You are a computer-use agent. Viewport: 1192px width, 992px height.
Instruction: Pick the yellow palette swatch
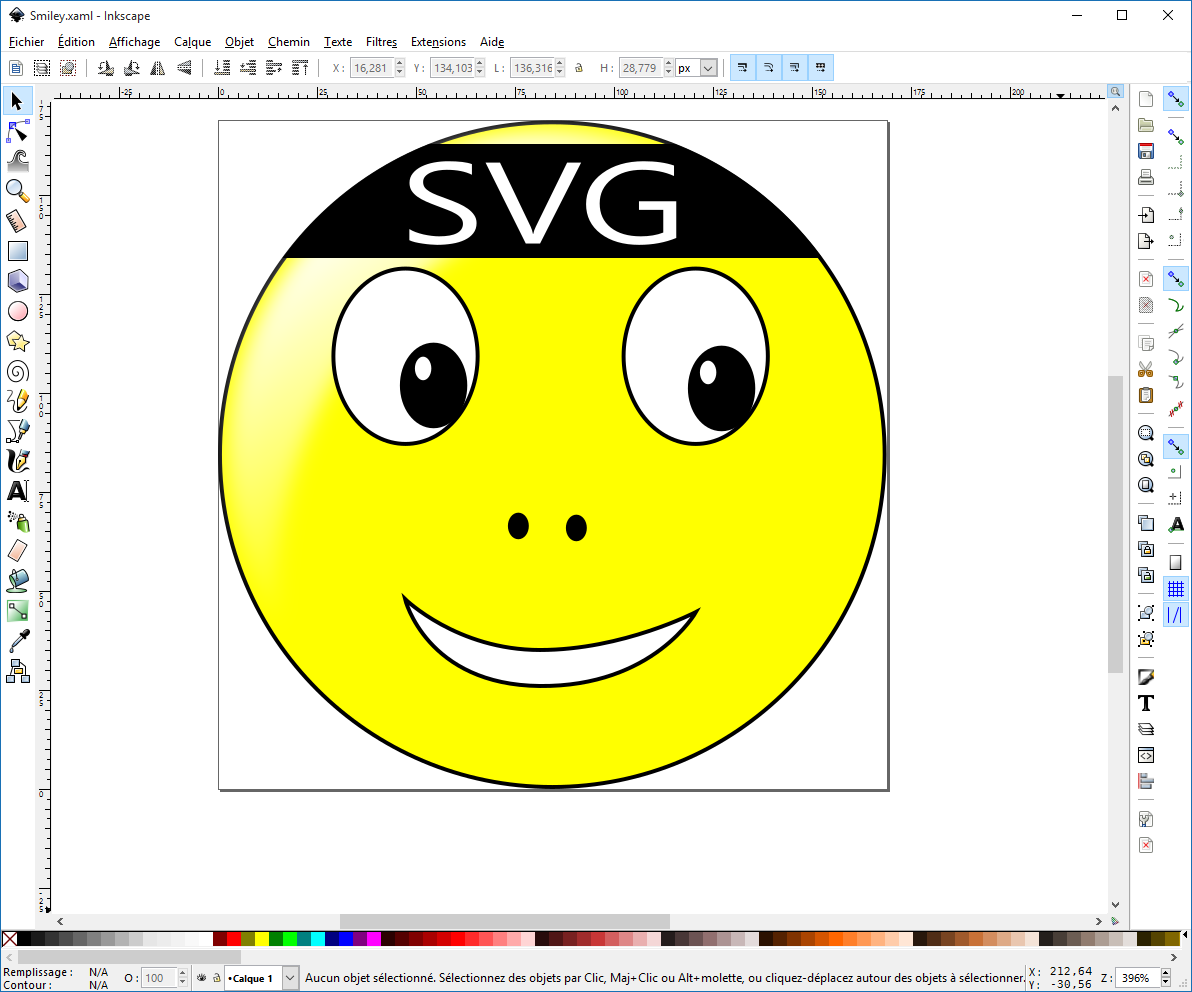click(x=262, y=940)
